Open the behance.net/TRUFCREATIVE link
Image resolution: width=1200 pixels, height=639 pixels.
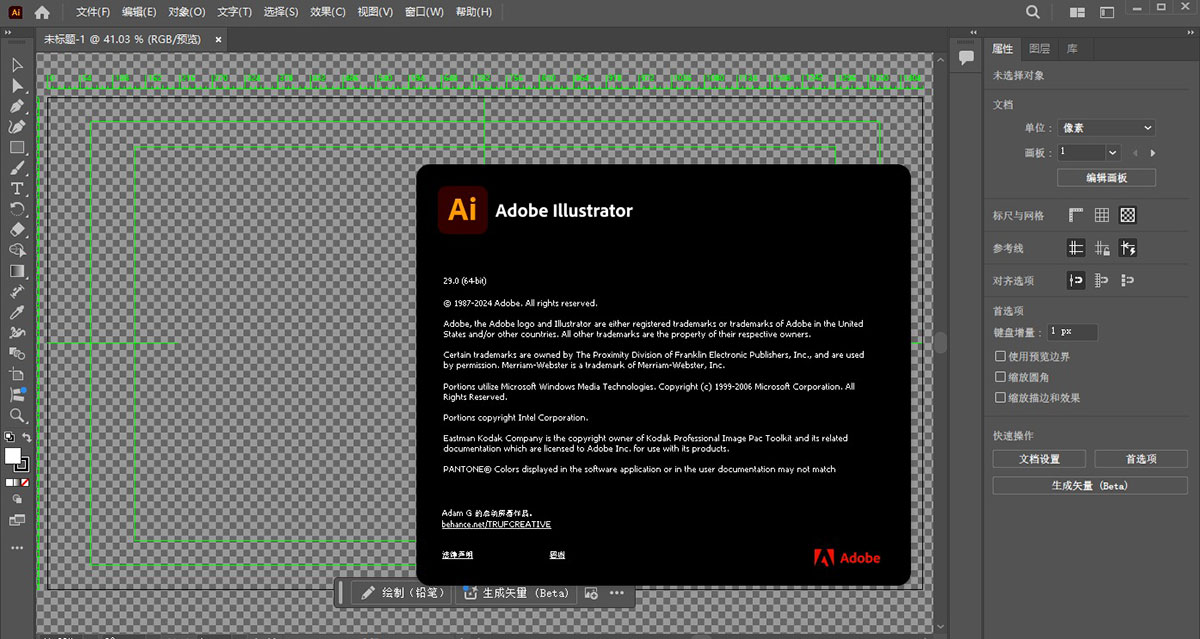pos(497,524)
